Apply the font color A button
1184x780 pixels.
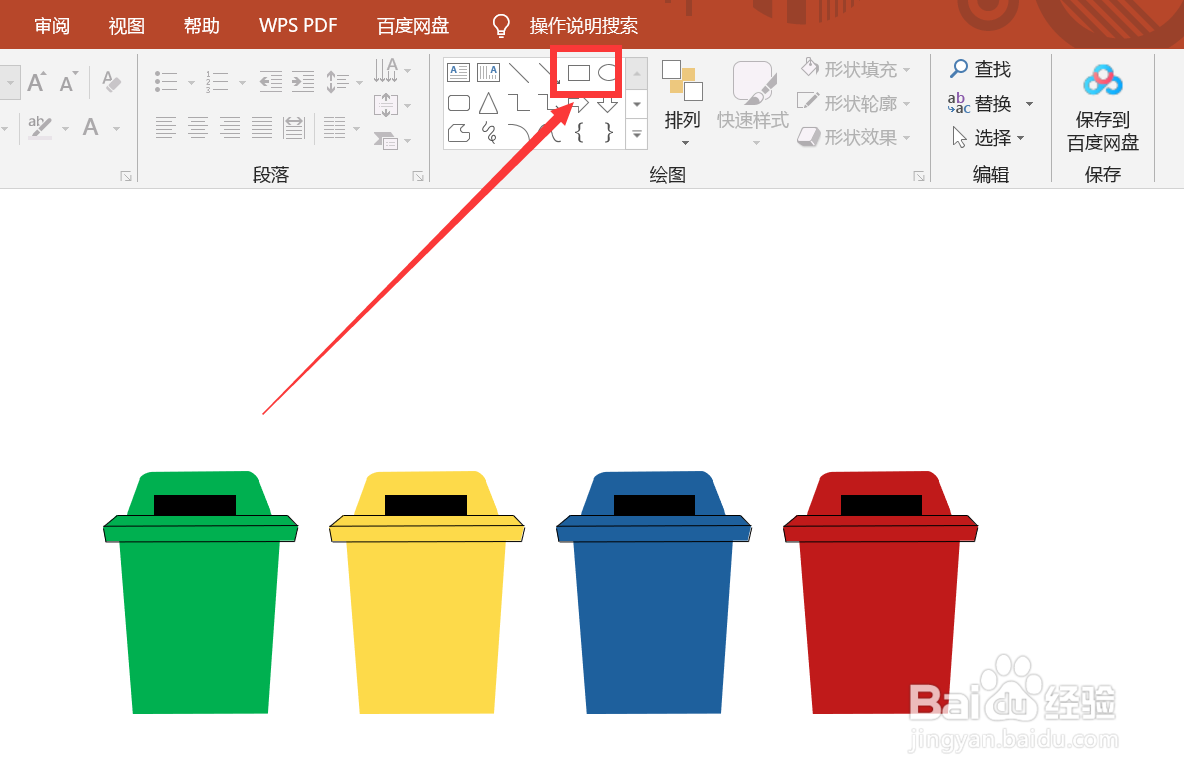(x=91, y=127)
